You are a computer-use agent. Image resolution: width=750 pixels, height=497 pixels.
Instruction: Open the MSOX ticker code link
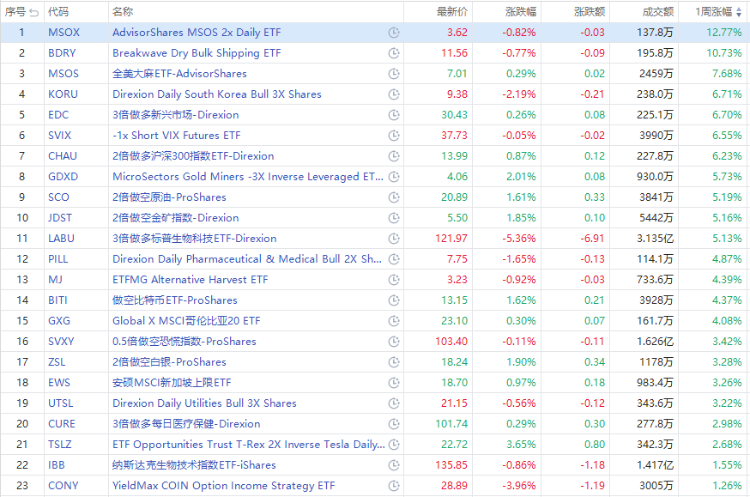(64, 33)
